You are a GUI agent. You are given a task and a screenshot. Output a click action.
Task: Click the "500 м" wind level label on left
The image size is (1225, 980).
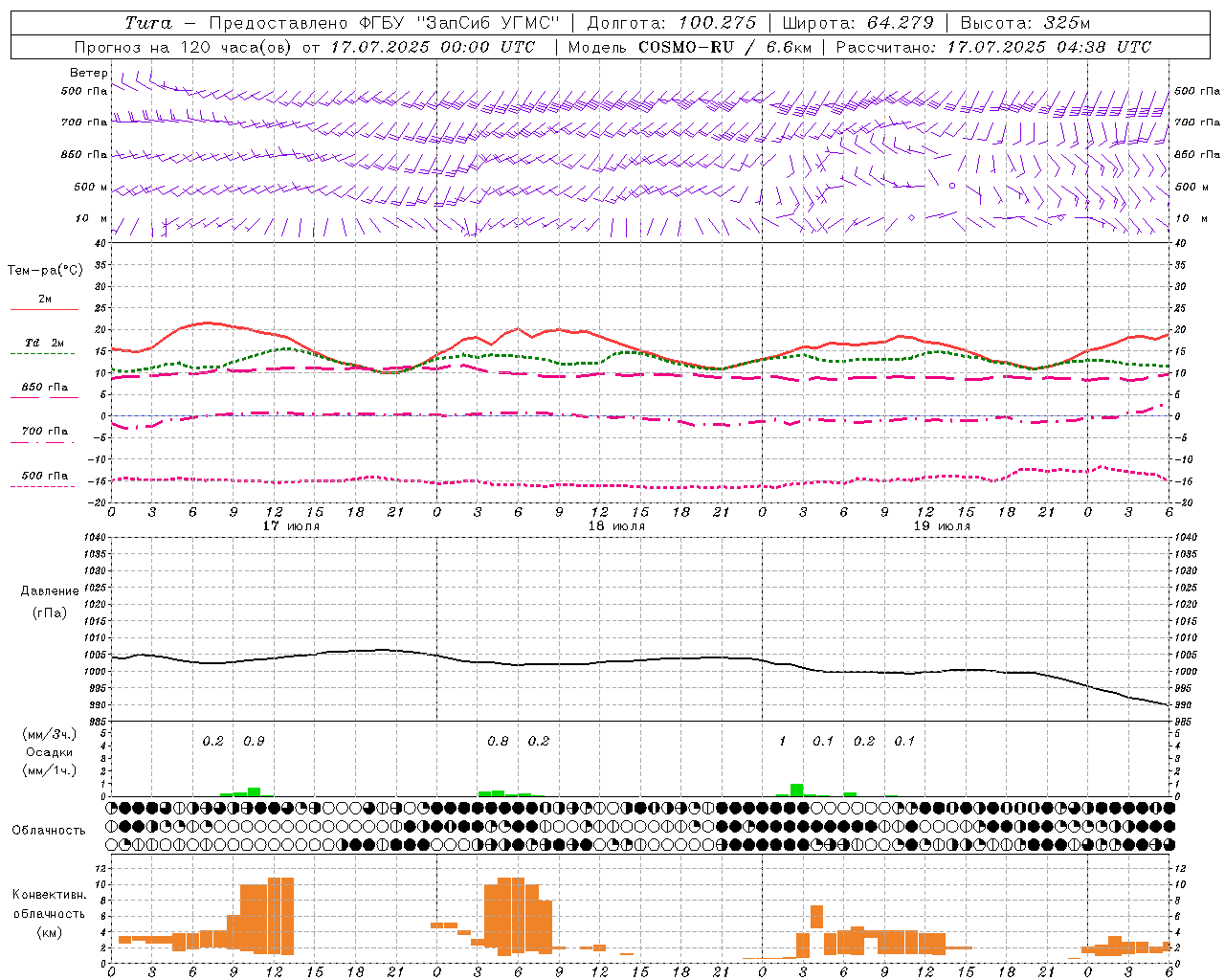click(x=91, y=187)
